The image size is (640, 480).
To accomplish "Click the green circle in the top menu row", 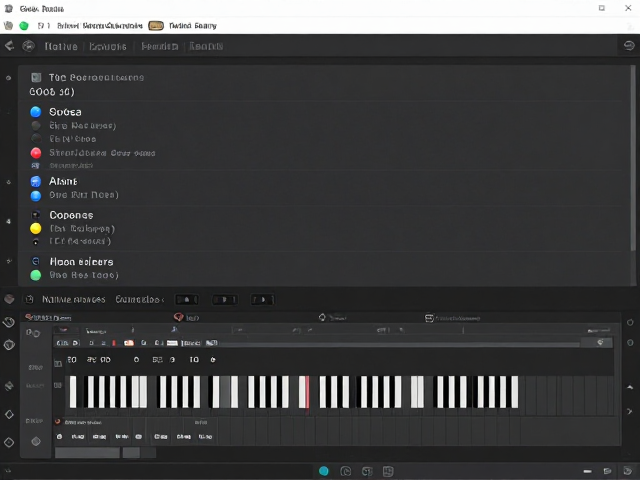I will click(x=24, y=26).
